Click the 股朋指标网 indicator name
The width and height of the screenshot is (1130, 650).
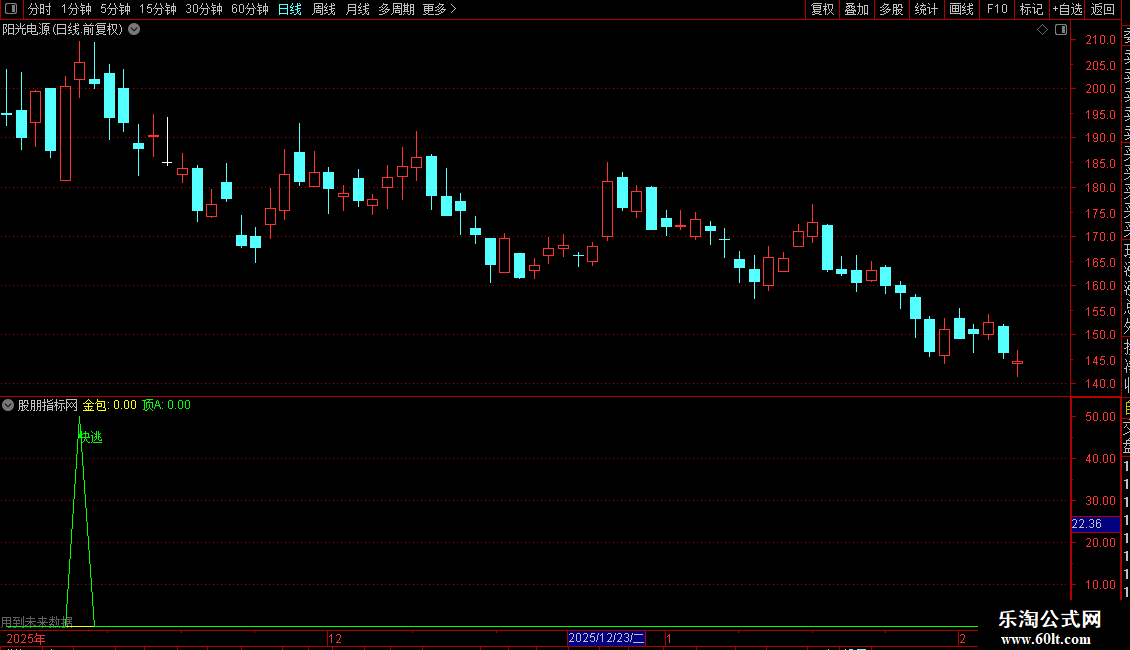click(48, 405)
